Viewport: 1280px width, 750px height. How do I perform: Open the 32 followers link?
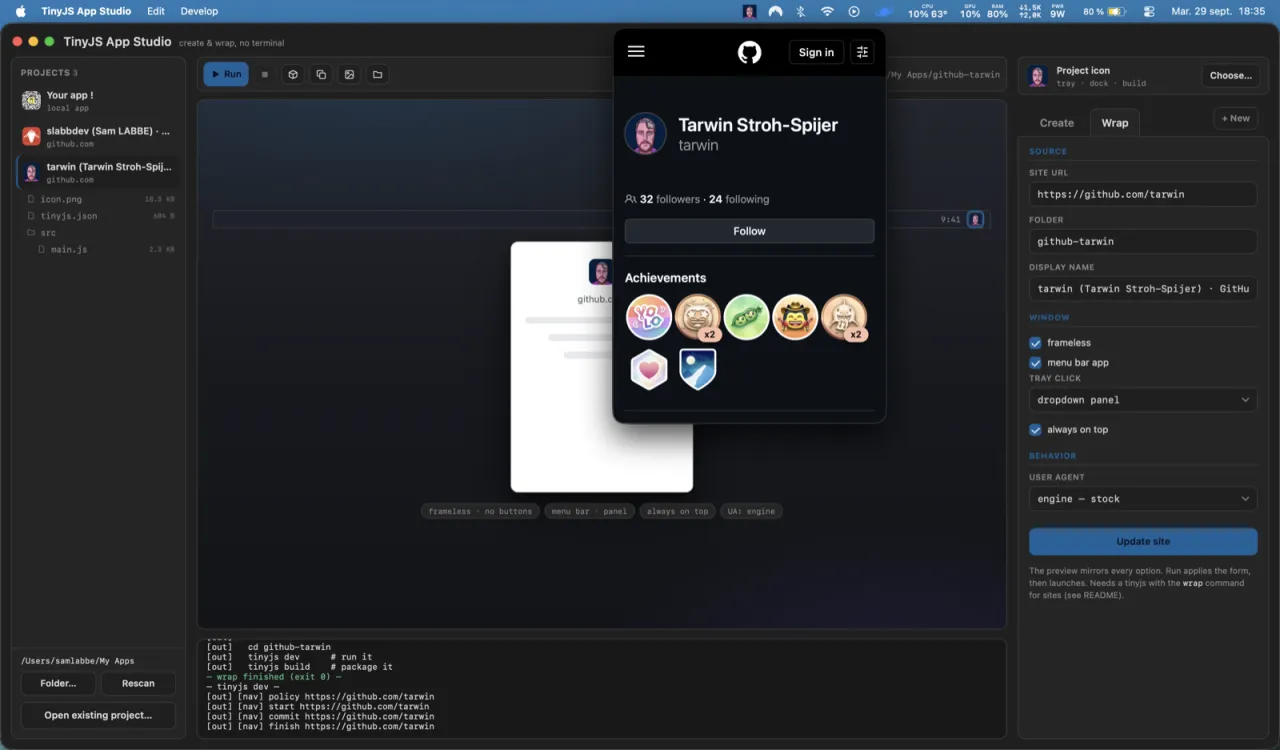tap(670, 199)
